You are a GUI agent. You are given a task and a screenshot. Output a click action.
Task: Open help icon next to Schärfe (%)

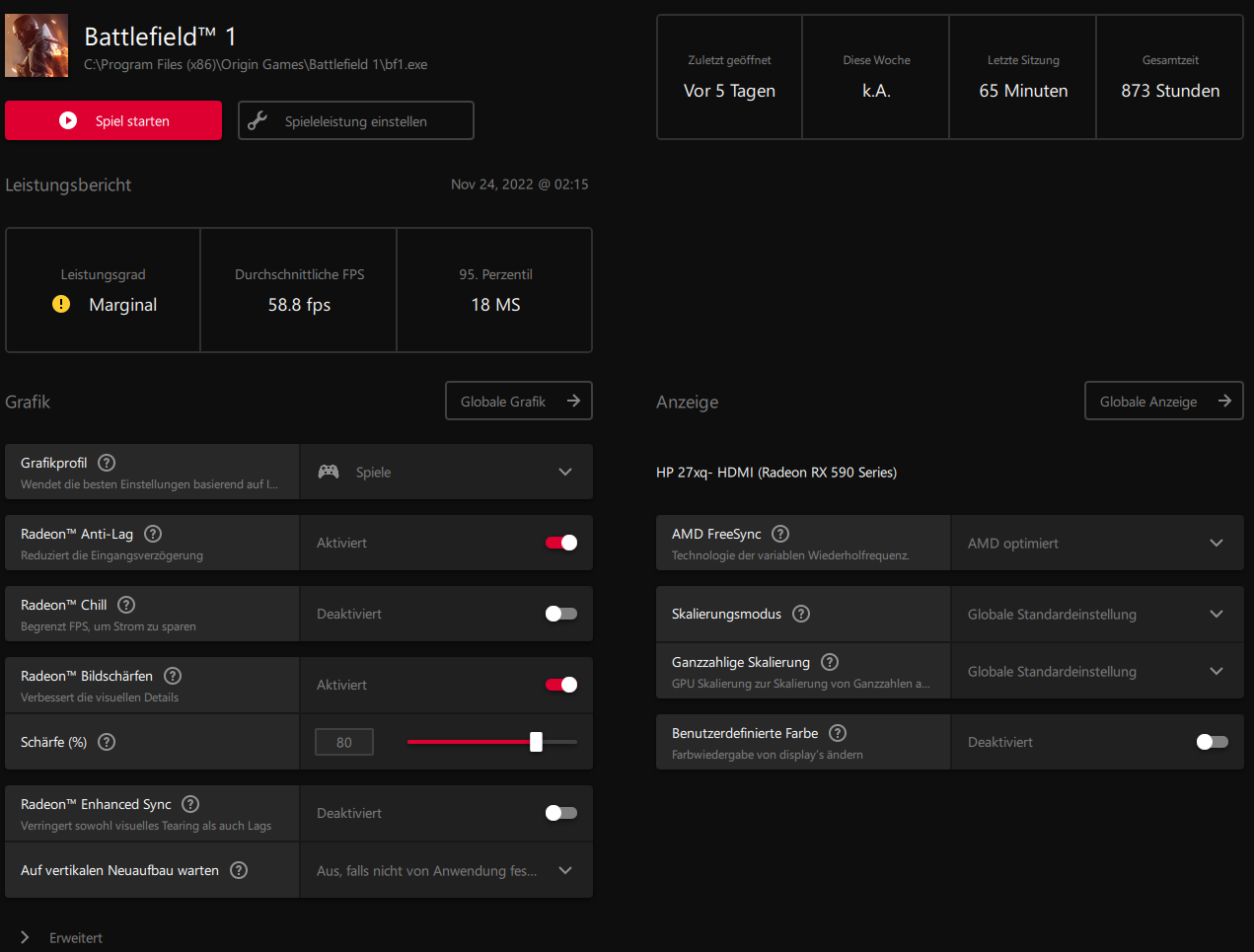tap(107, 742)
